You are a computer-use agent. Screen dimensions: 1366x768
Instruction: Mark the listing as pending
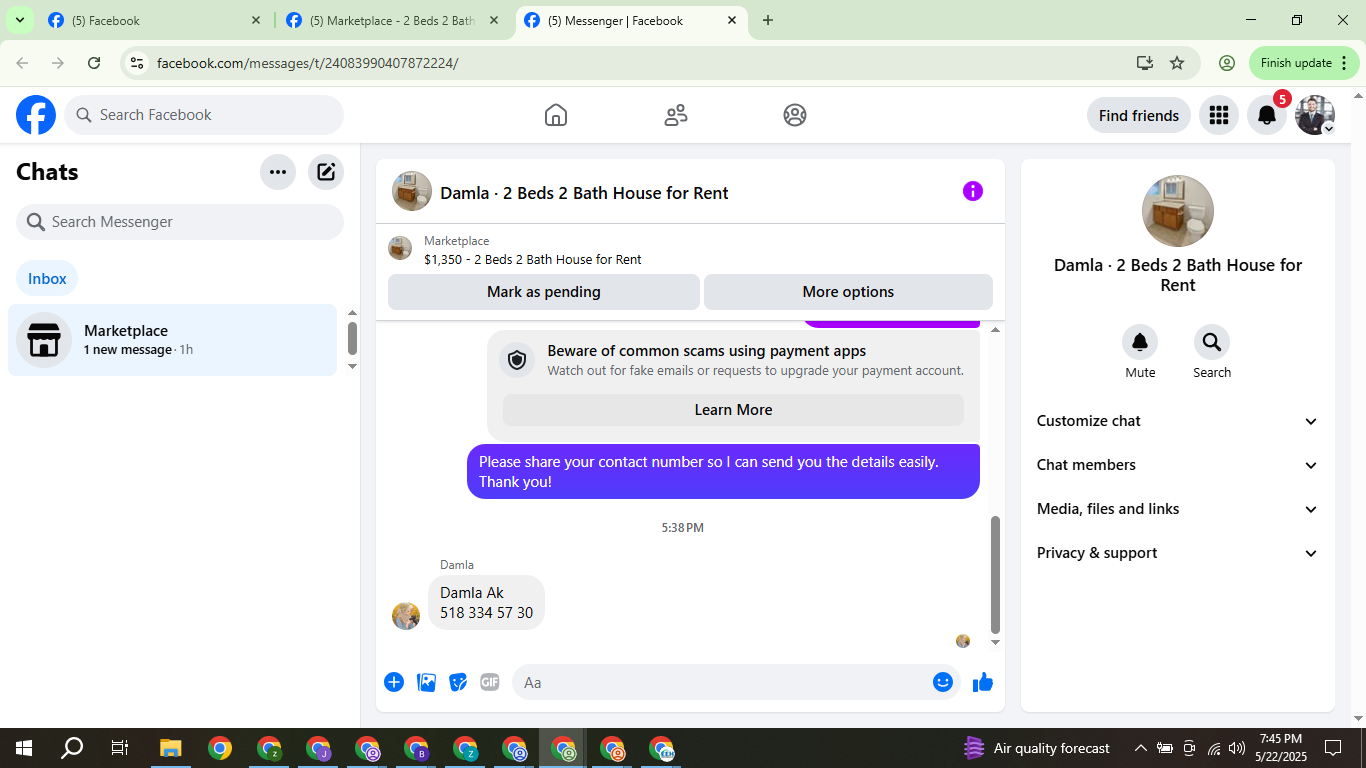tap(544, 292)
